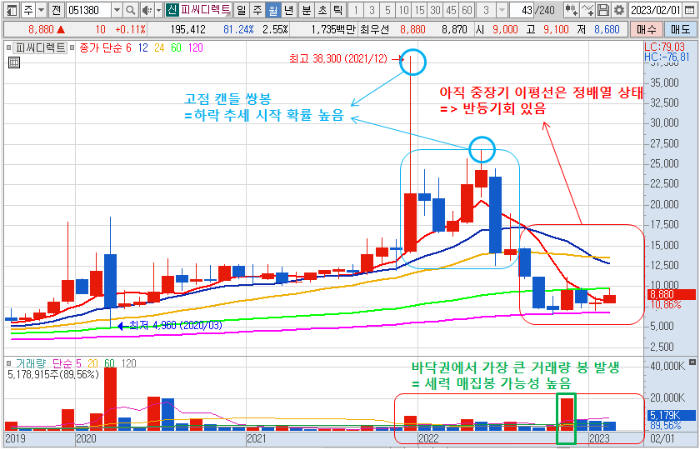Select interval button 10
The width and height of the screenshot is (700, 449).
pos(404,10)
